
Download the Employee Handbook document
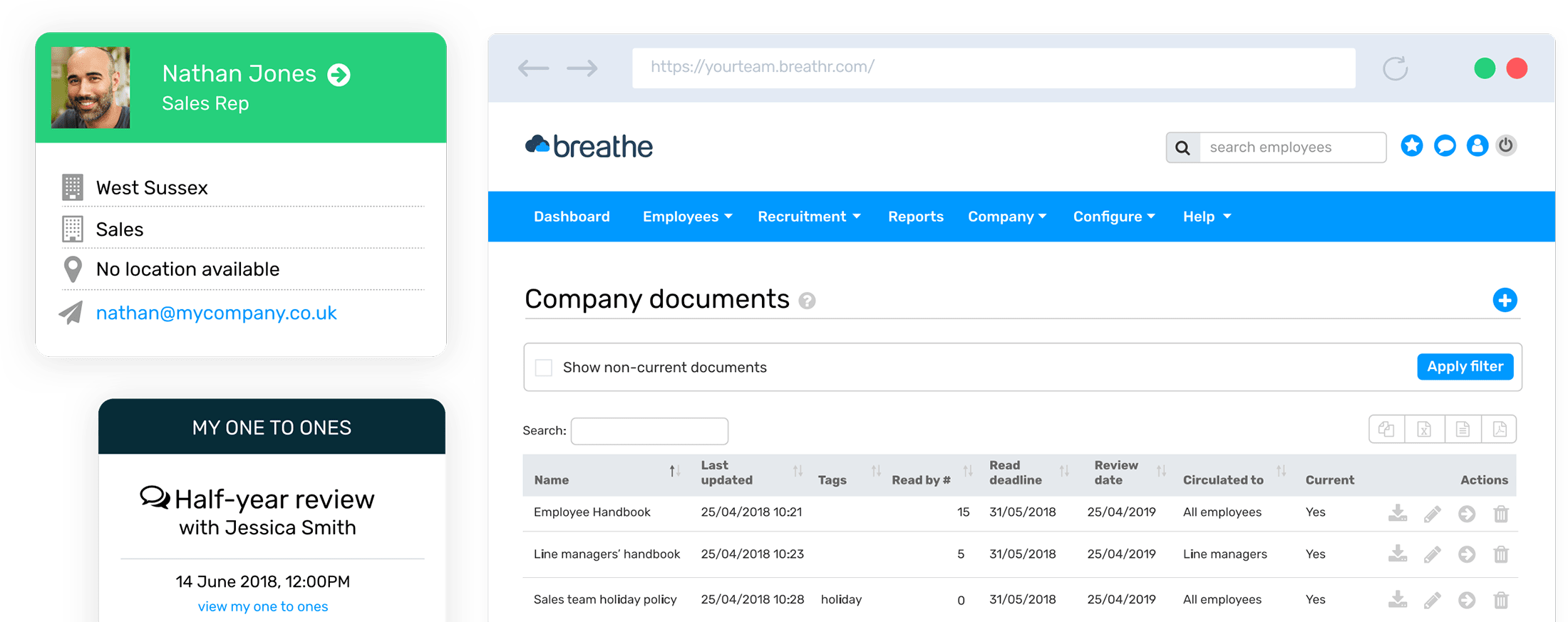coord(1398,513)
